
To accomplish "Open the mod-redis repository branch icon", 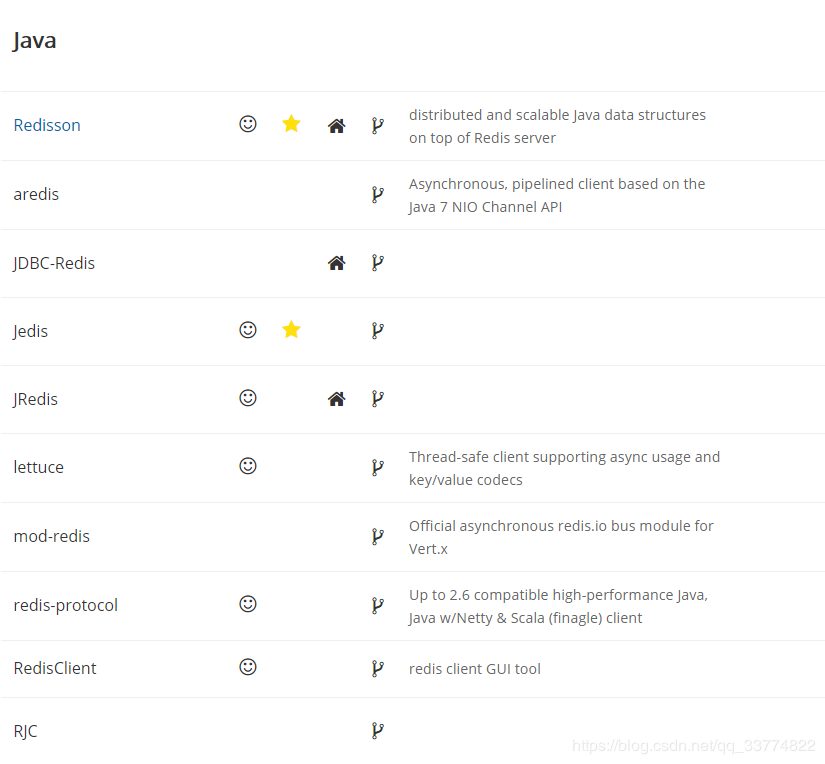I will pyautogui.click(x=377, y=536).
